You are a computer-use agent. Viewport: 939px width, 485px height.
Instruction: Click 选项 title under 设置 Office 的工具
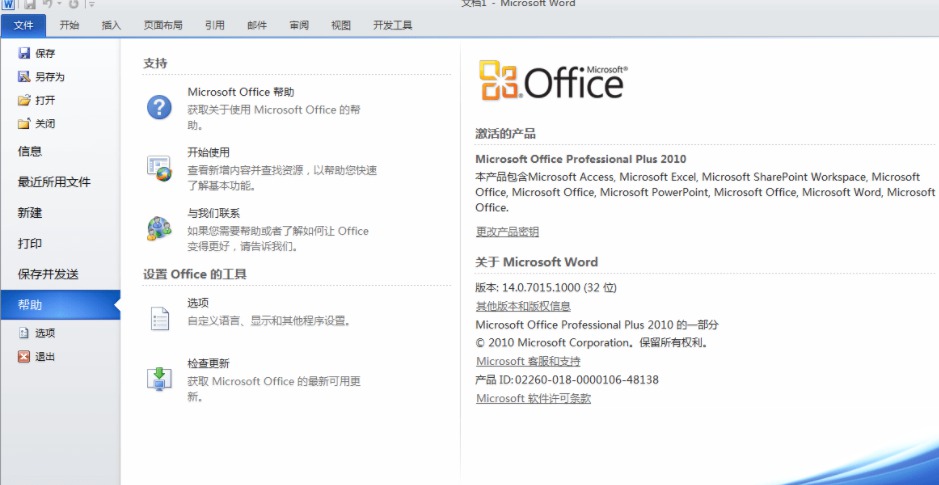(198, 303)
